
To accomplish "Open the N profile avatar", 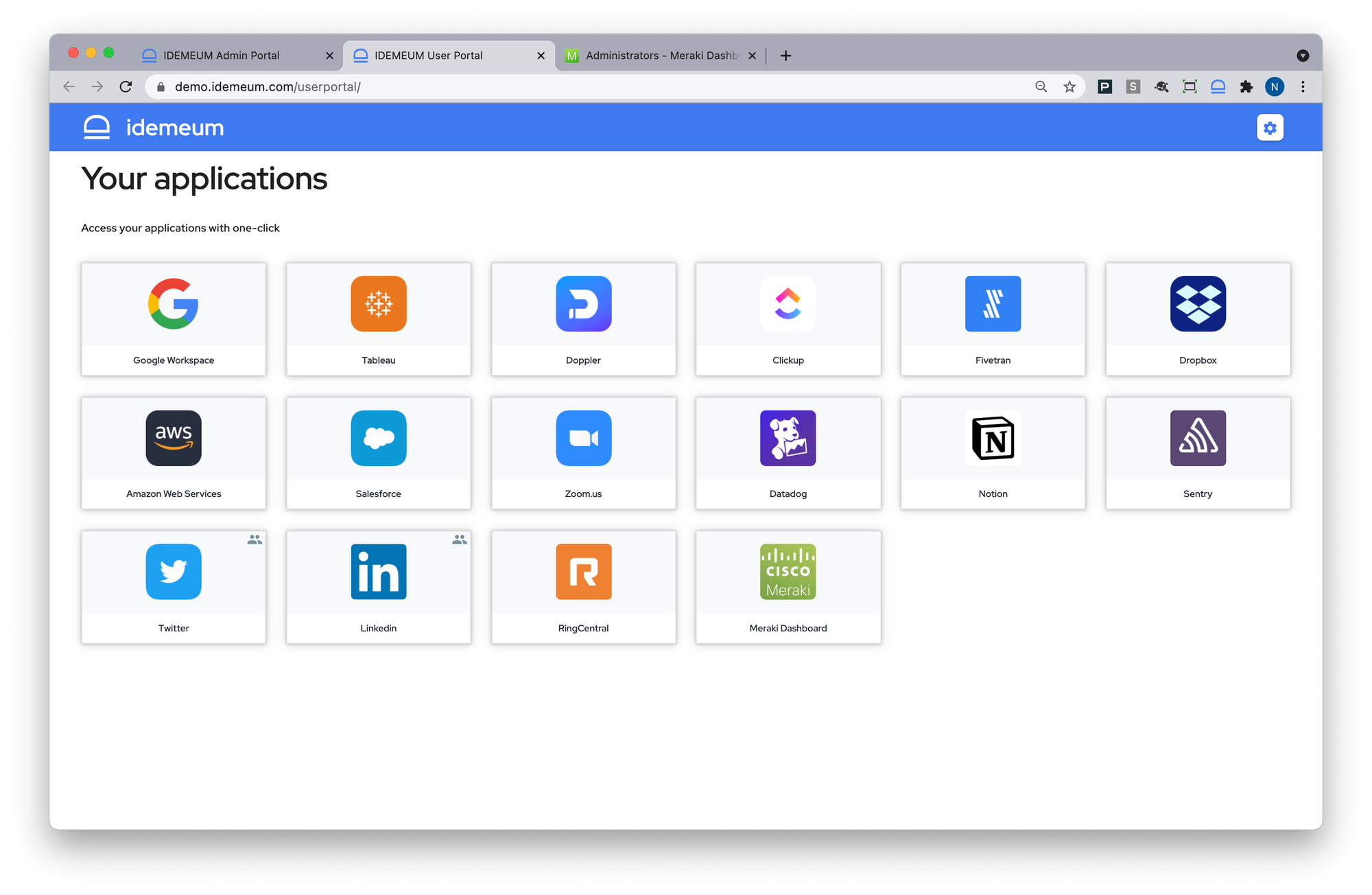I will point(1275,86).
